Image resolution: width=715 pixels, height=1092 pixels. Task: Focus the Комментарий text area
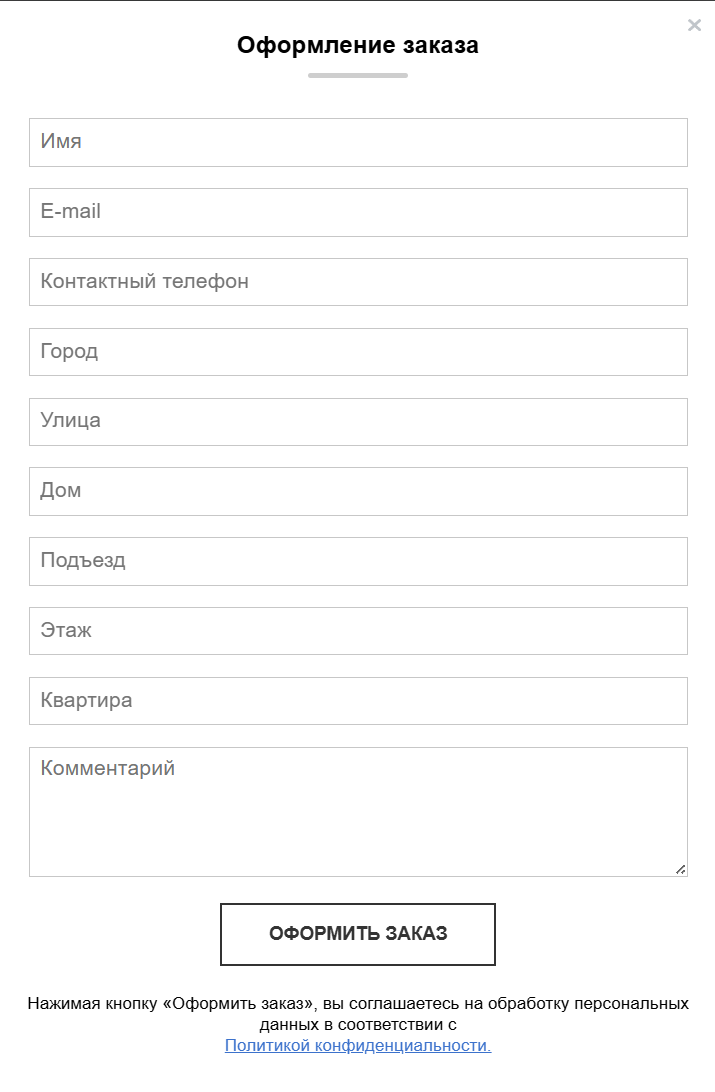pyautogui.click(x=358, y=811)
